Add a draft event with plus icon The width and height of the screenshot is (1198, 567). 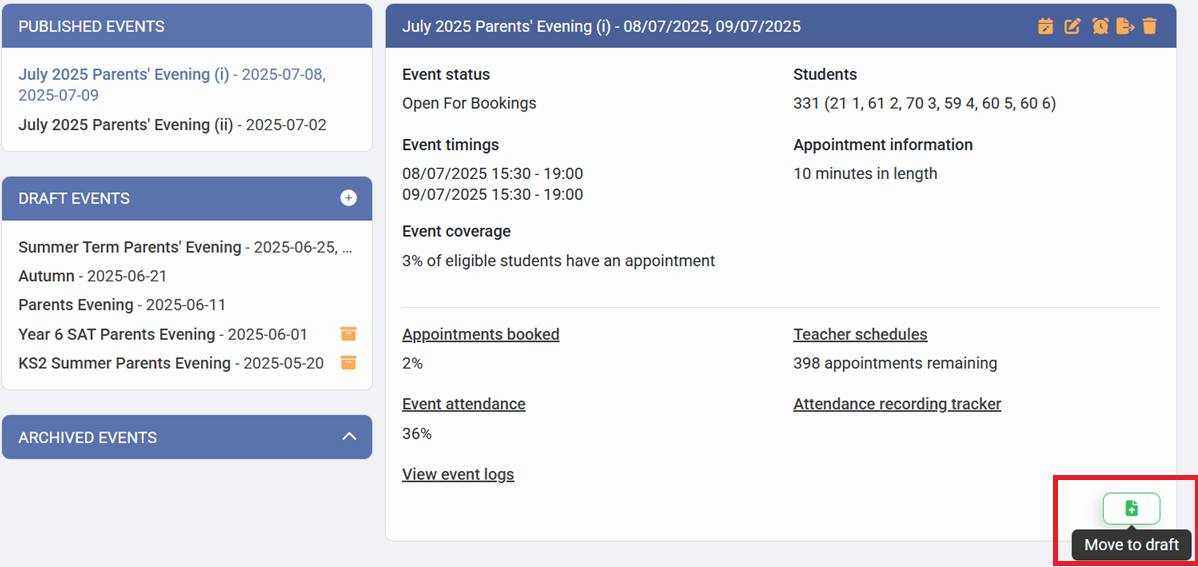pyautogui.click(x=348, y=198)
